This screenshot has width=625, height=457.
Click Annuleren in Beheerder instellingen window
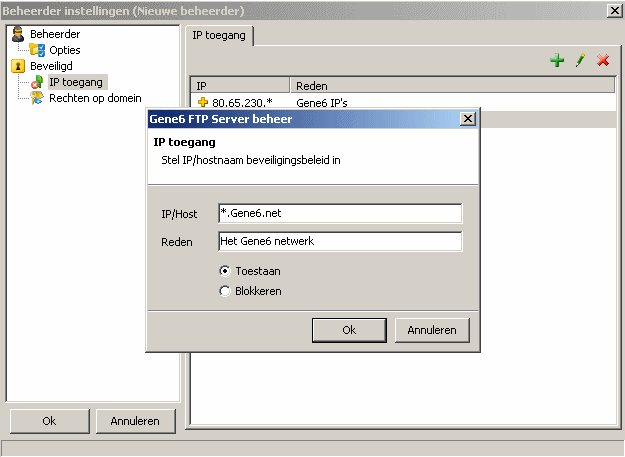point(135,421)
